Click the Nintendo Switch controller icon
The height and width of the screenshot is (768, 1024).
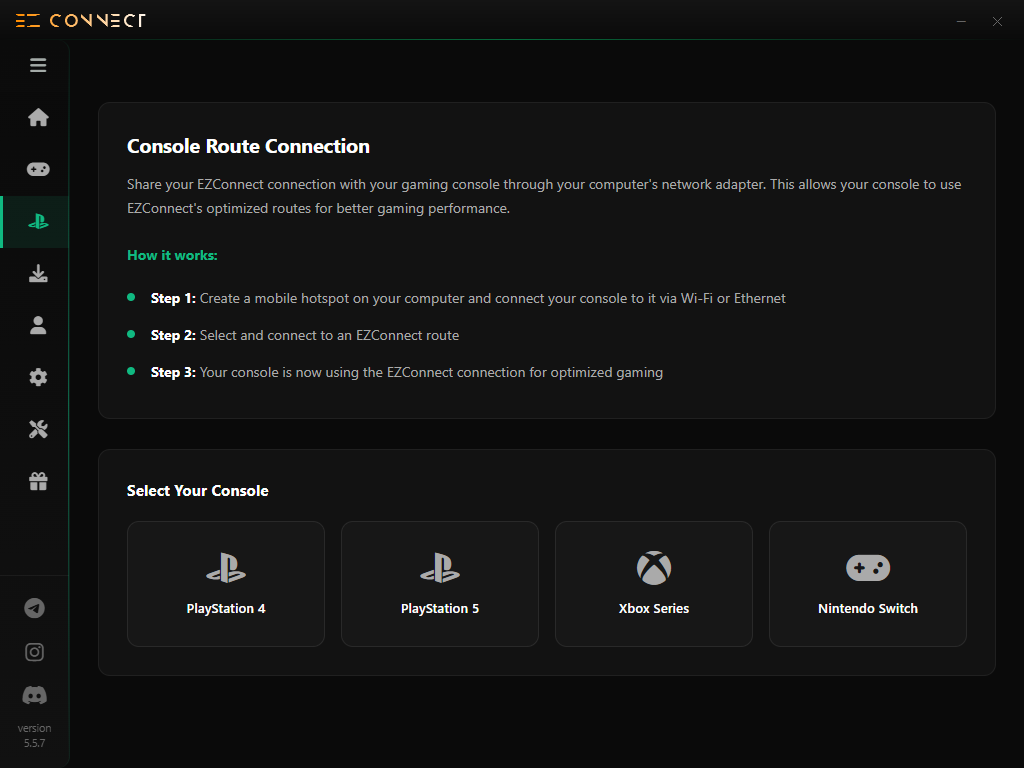(x=868, y=568)
